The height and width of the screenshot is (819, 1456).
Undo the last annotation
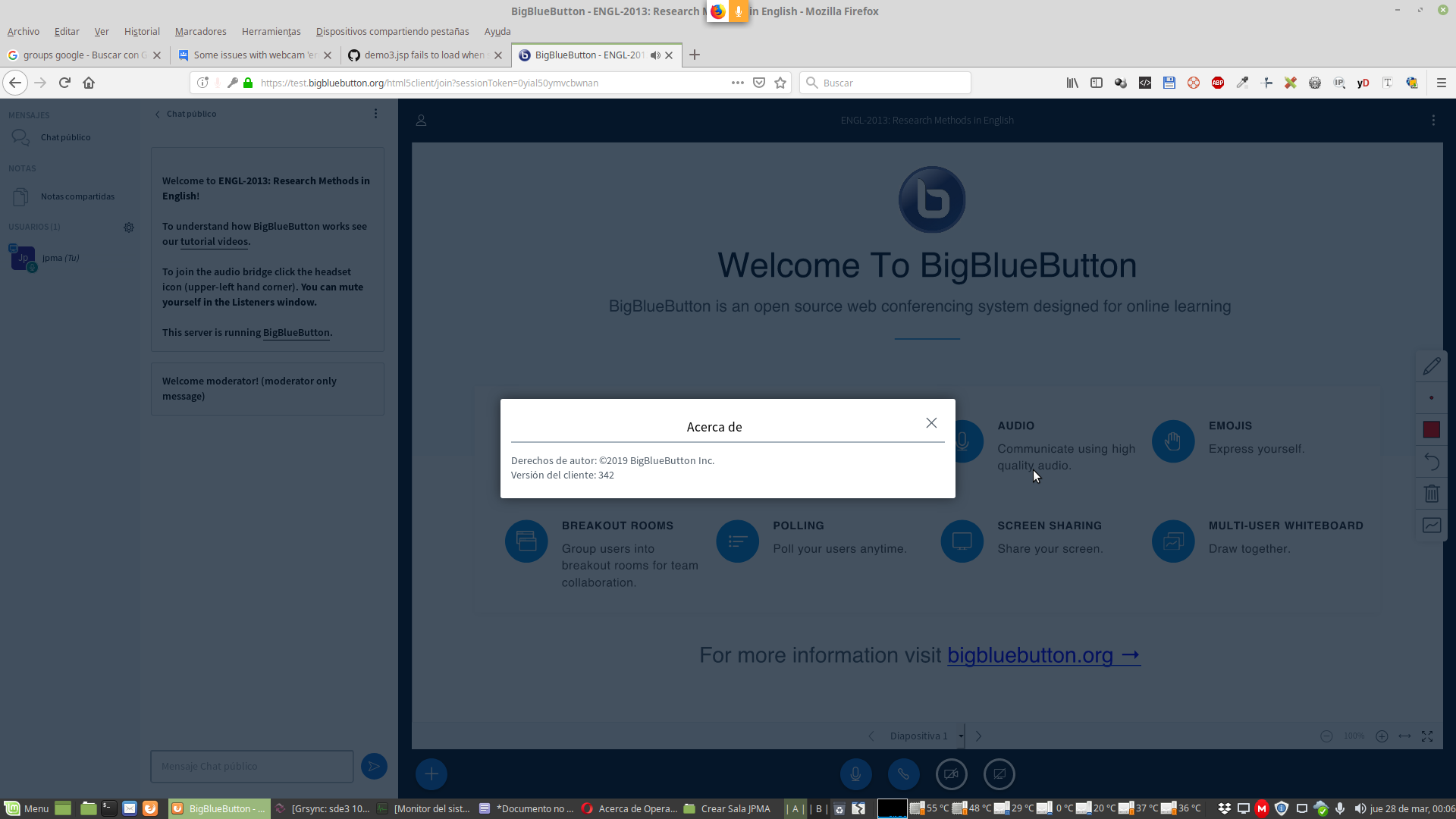click(1432, 461)
